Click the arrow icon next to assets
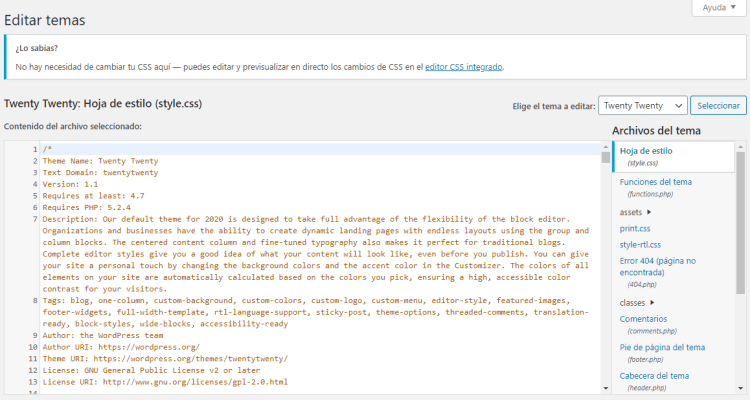 648,212
